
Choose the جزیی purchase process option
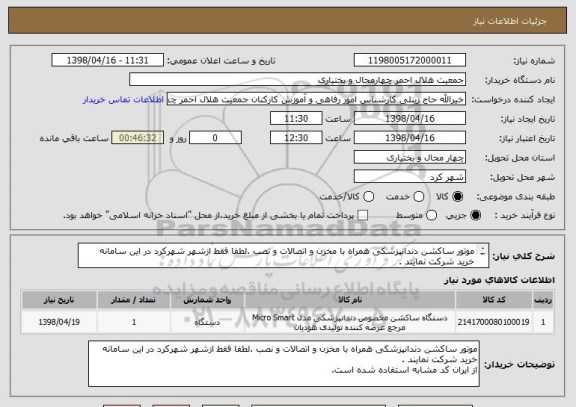tap(475, 216)
